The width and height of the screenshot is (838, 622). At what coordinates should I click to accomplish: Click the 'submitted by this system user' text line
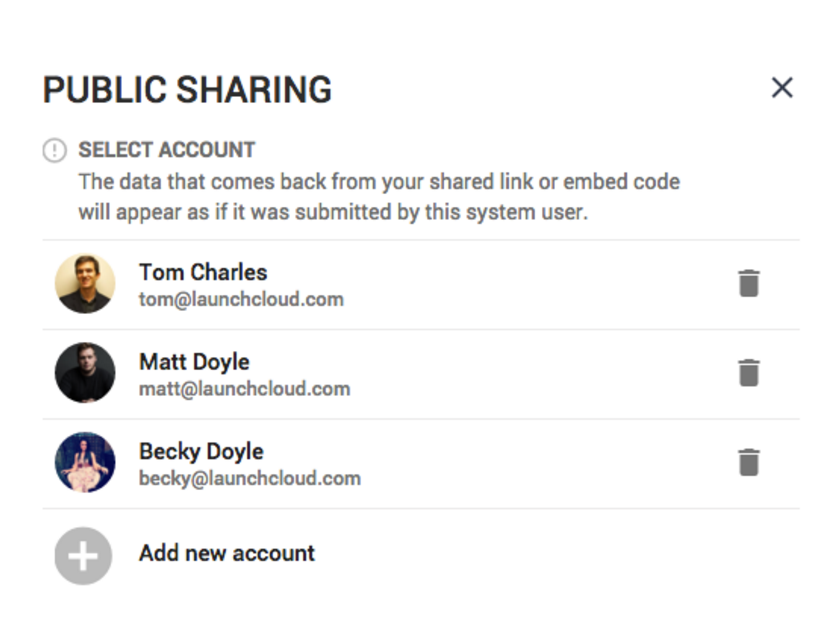tap(333, 212)
